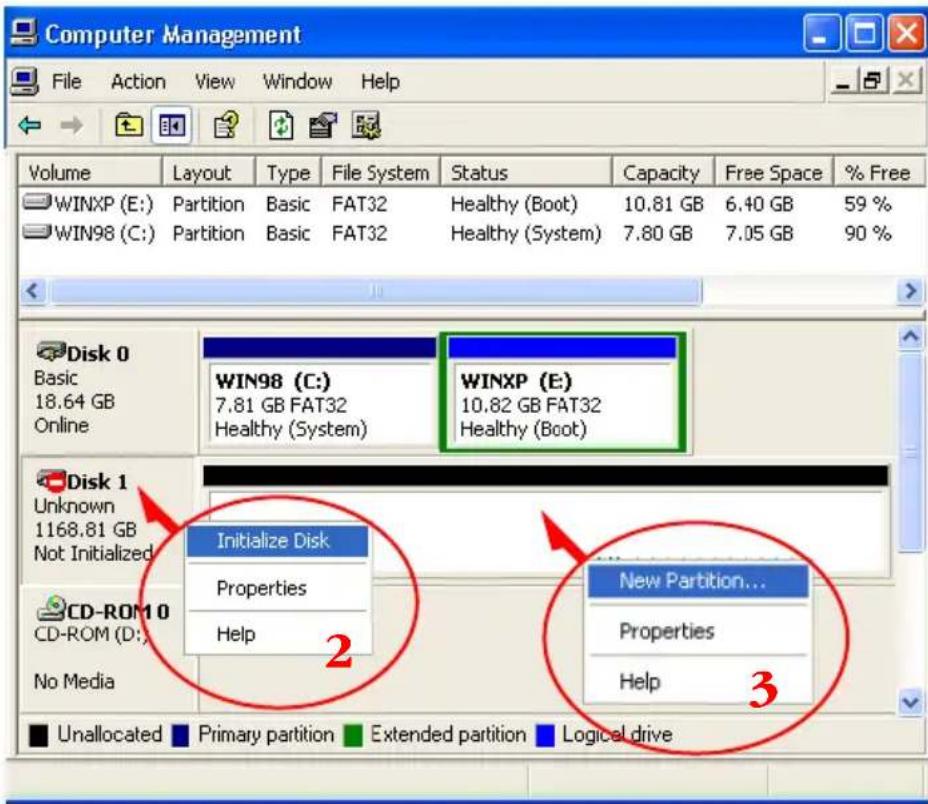Click the '10.81 GB' capacity cell

click(x=663, y=204)
